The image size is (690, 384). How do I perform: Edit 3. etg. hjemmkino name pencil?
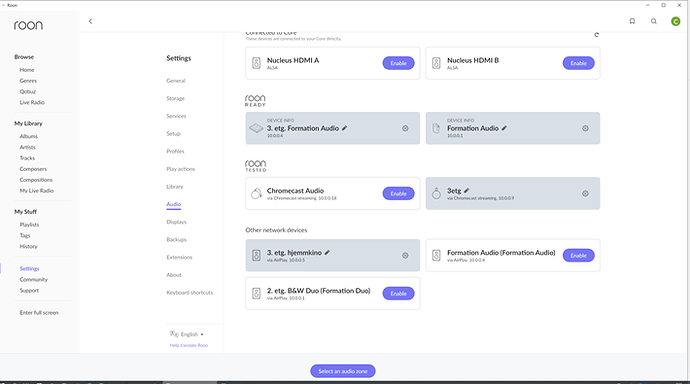pyautogui.click(x=327, y=252)
